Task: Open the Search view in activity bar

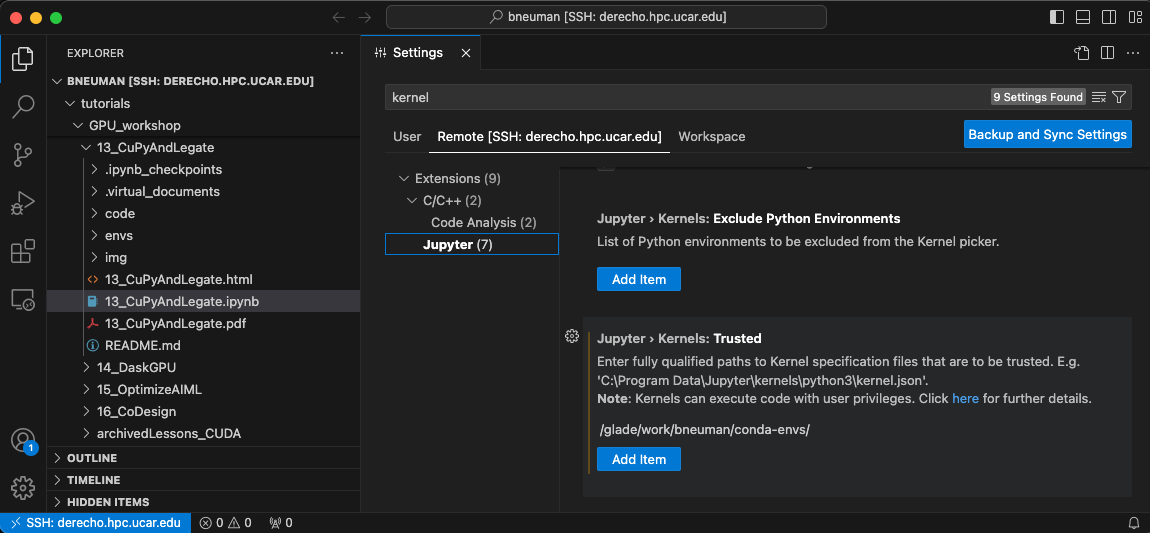Action: pyautogui.click(x=23, y=107)
